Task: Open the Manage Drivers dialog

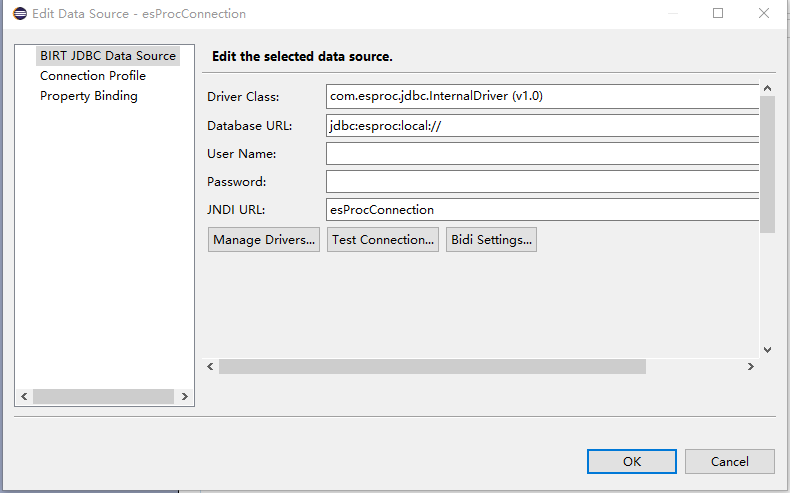Action: (x=264, y=240)
